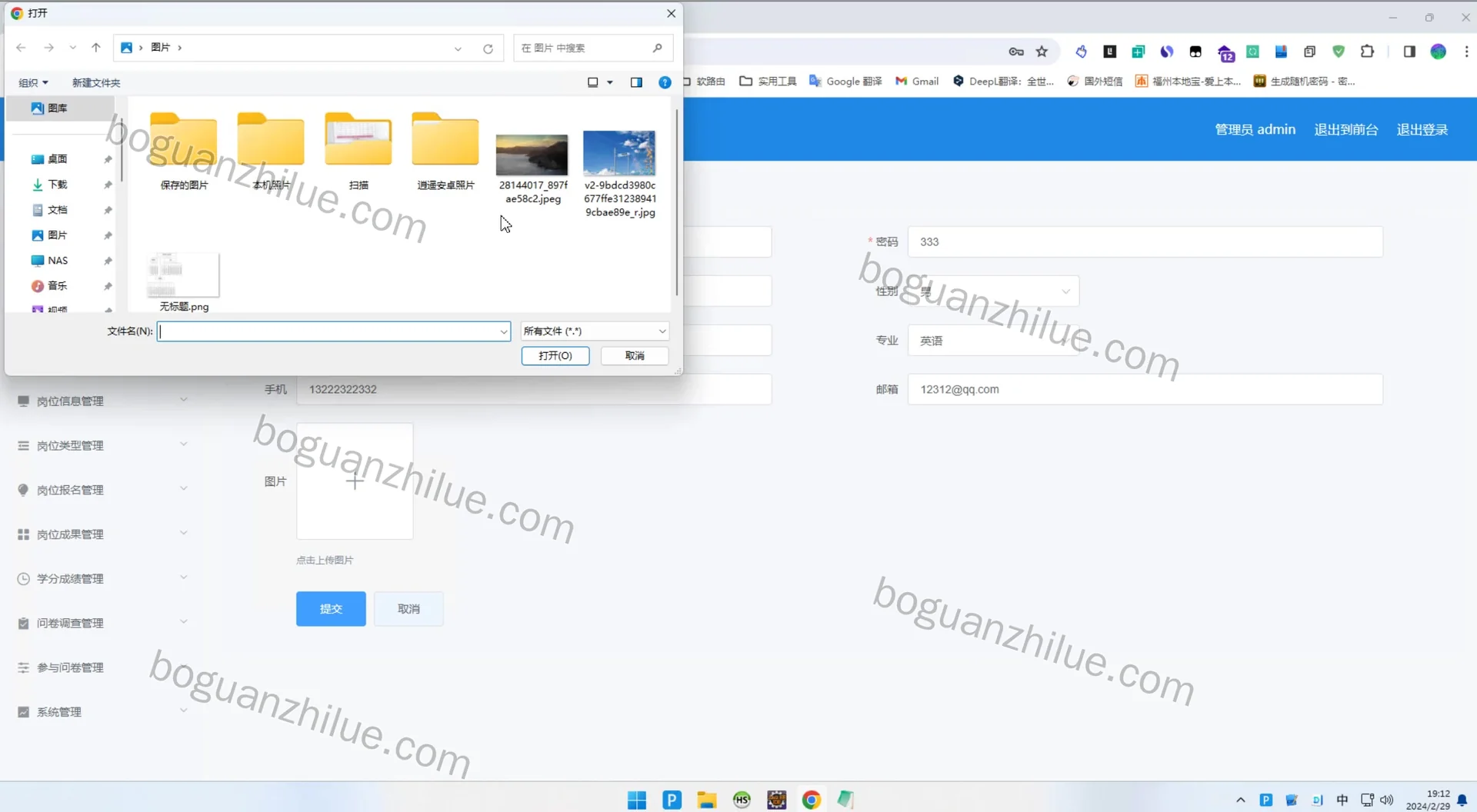Click the 邮箱 field with 12312@qq.com
Viewport: 1477px width, 812px height.
[1145, 390]
